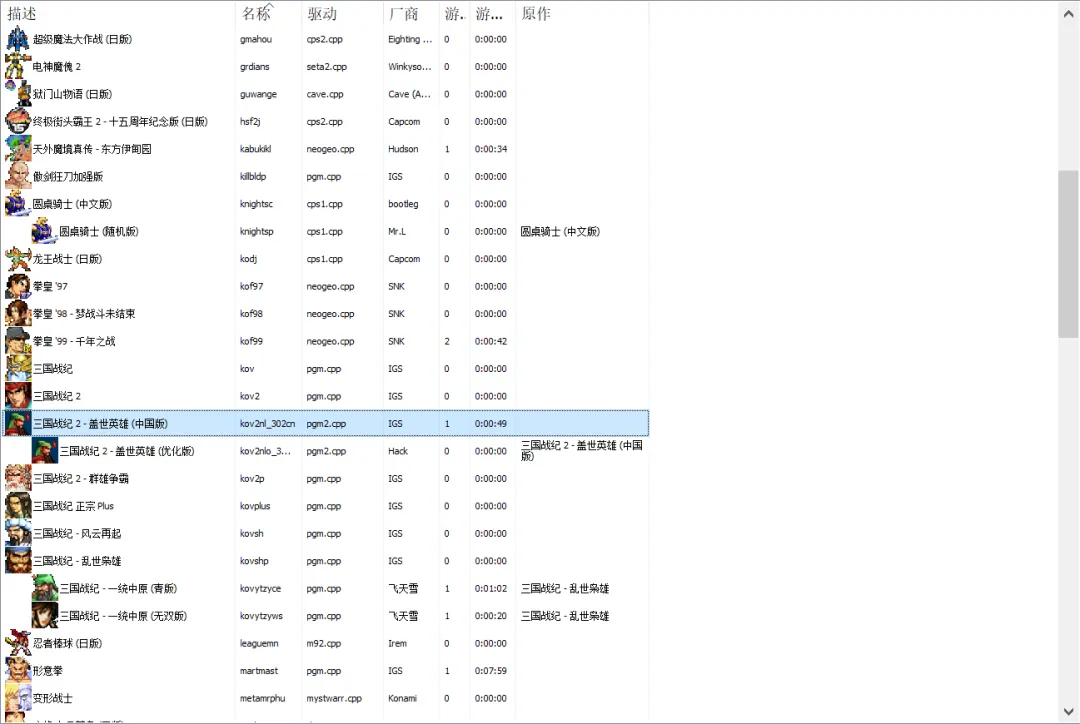Click the 三国战纪 风云再起 icon

(18, 533)
